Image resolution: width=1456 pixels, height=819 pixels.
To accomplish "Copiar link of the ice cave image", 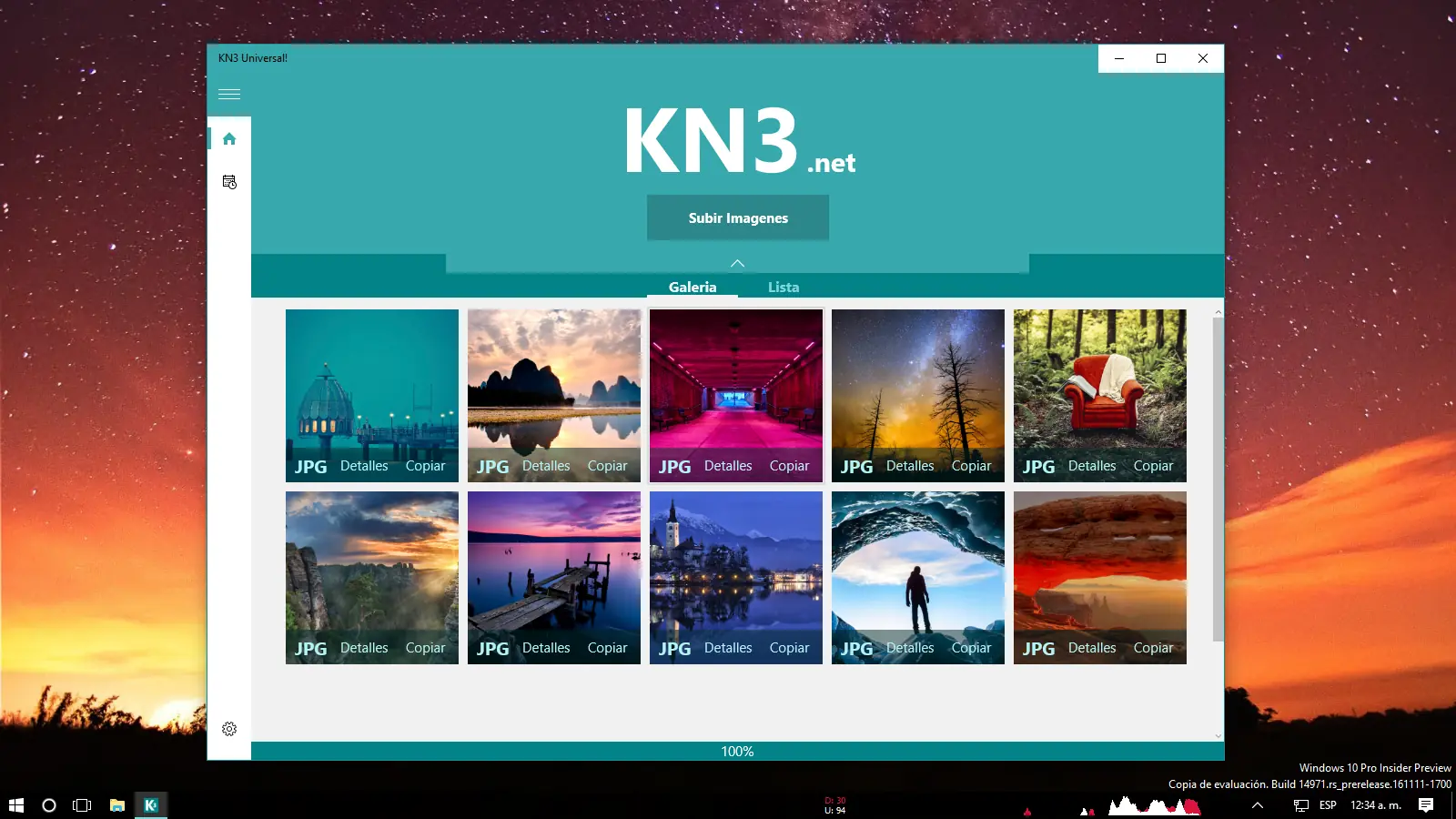I will tap(971, 648).
